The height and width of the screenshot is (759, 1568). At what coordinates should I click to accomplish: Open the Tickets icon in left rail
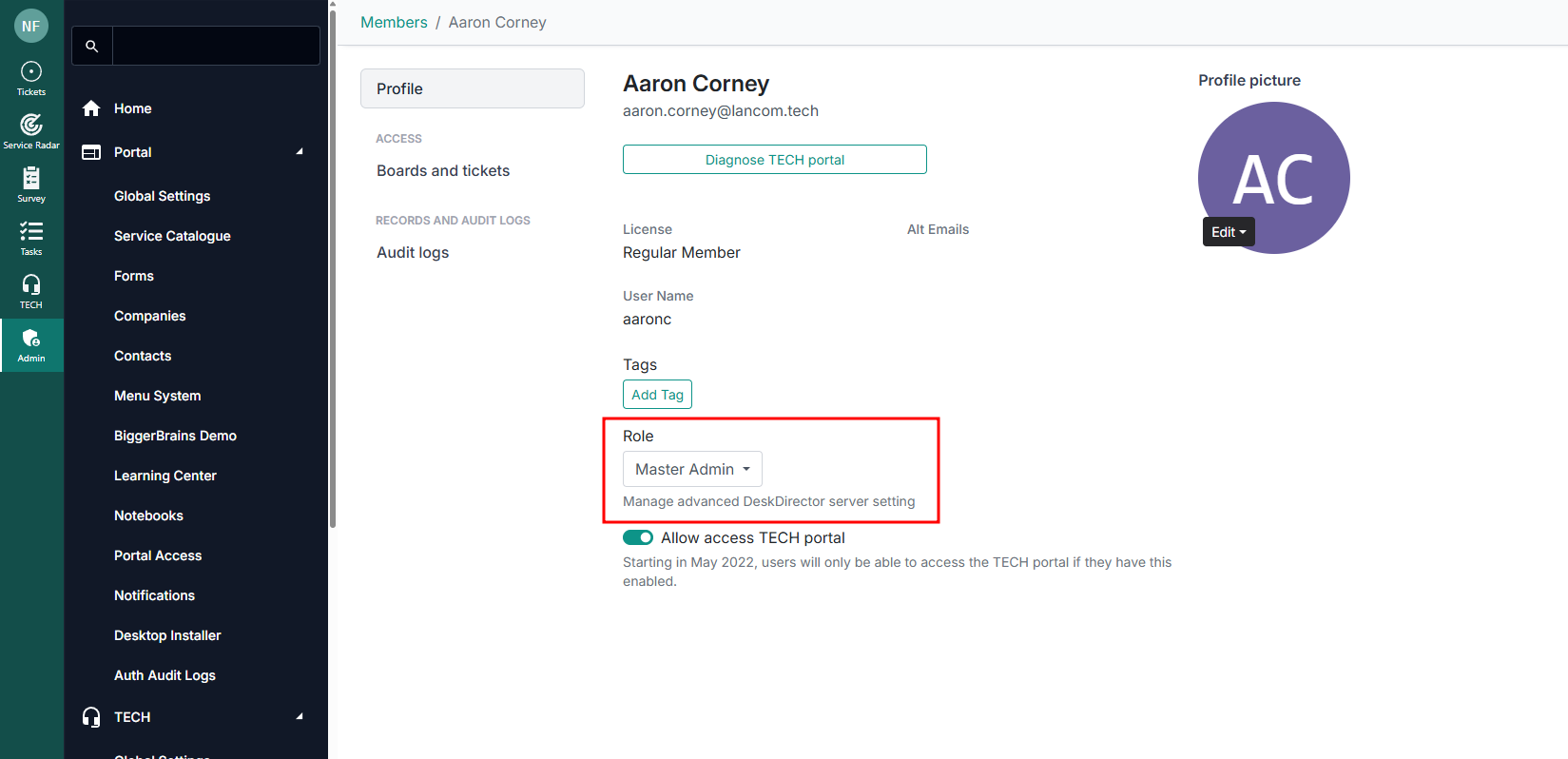tap(31, 78)
